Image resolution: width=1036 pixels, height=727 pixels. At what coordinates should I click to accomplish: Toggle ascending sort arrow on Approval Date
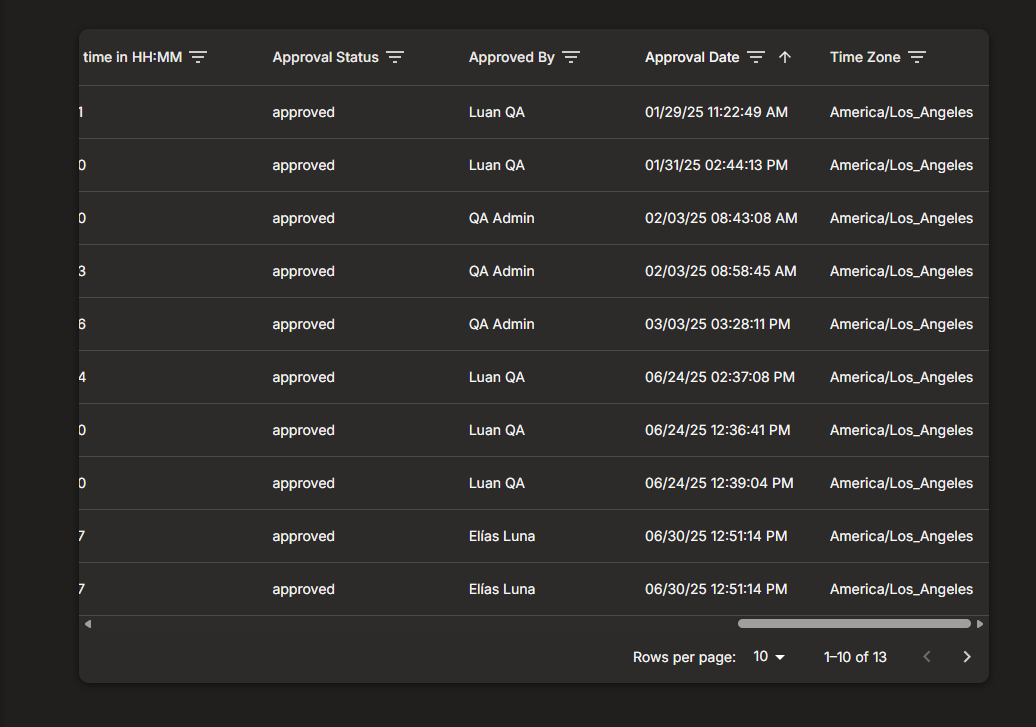(x=785, y=57)
